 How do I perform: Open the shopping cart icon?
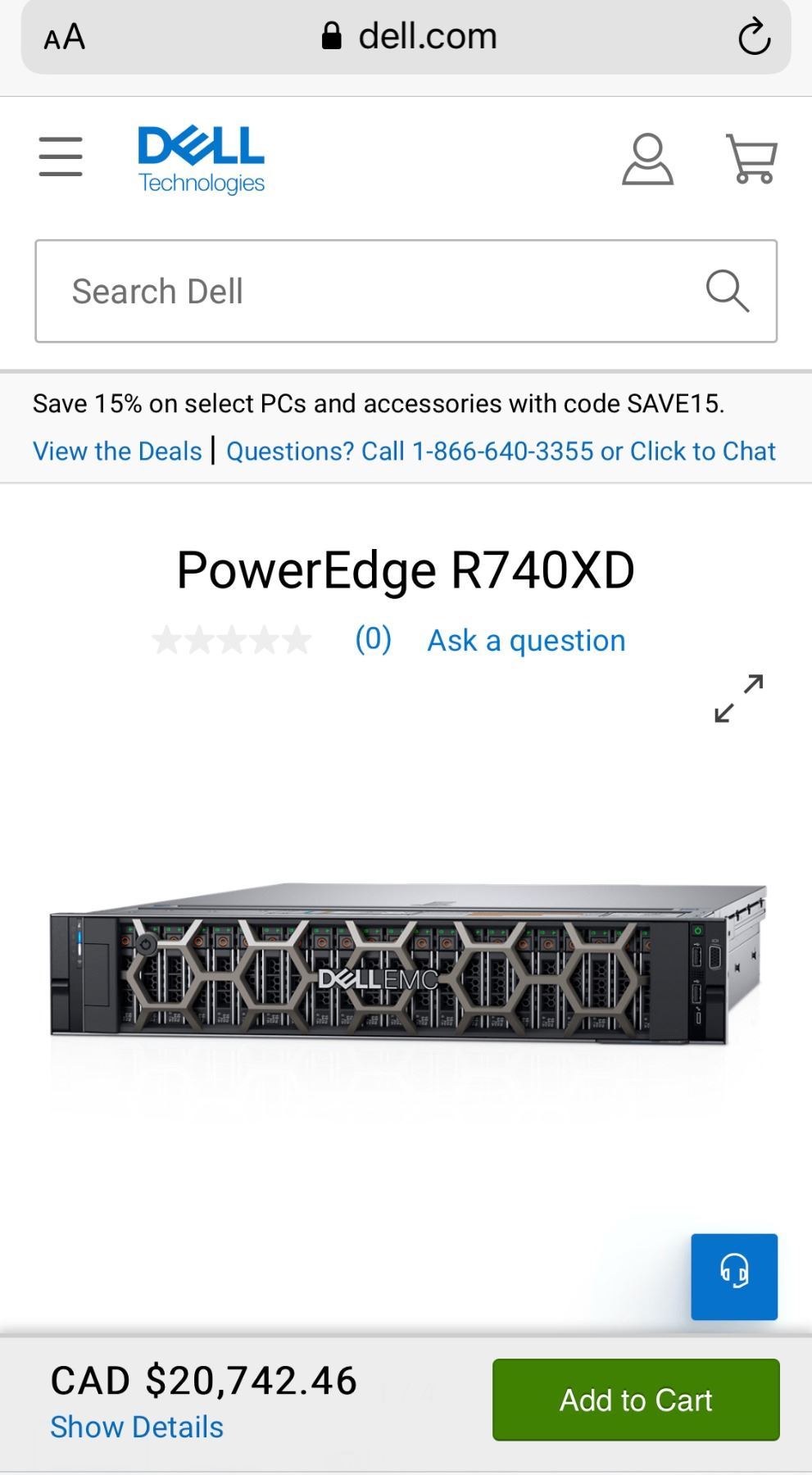pyautogui.click(x=751, y=159)
